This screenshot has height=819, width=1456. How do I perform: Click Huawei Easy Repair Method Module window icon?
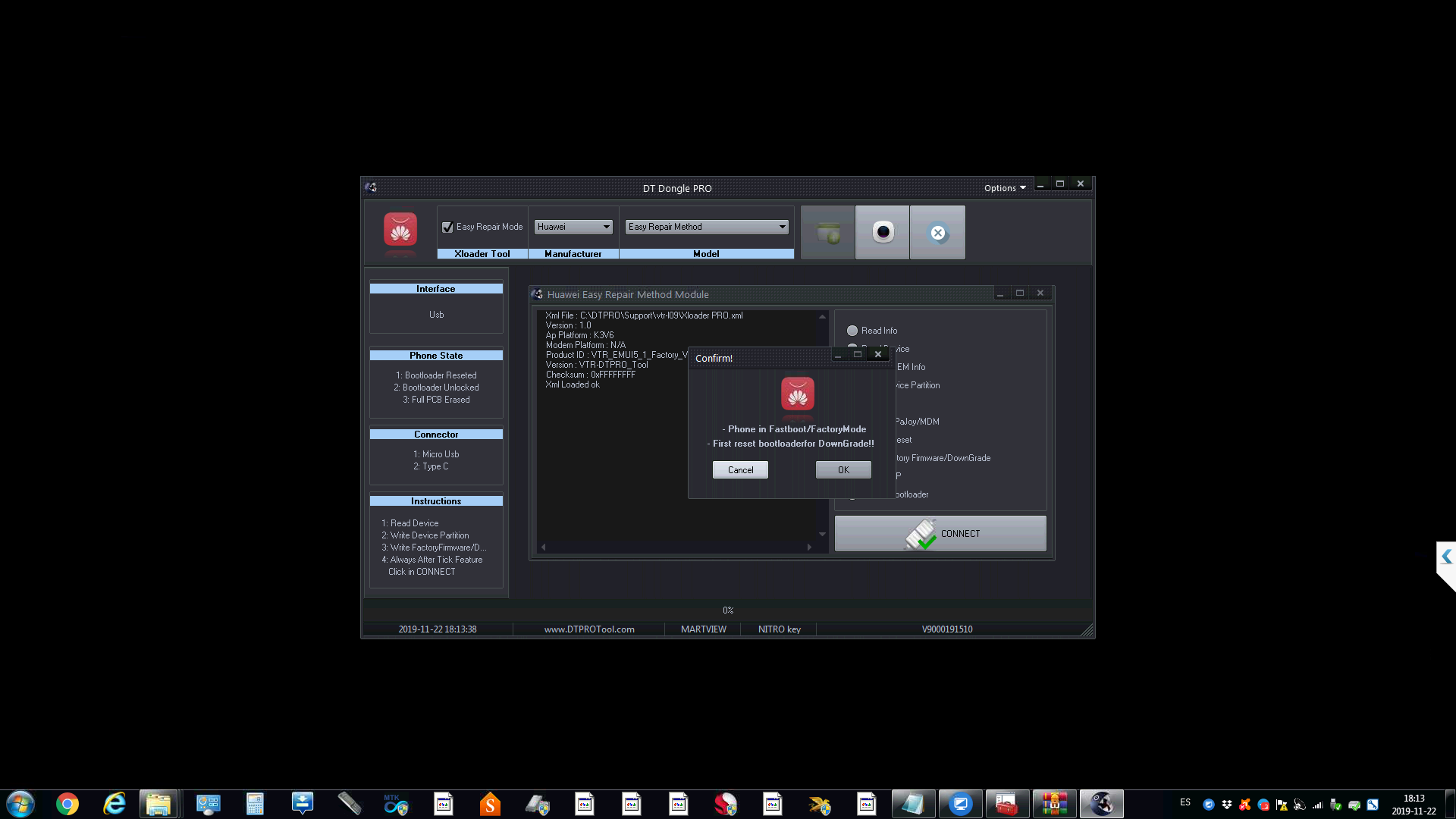(537, 294)
